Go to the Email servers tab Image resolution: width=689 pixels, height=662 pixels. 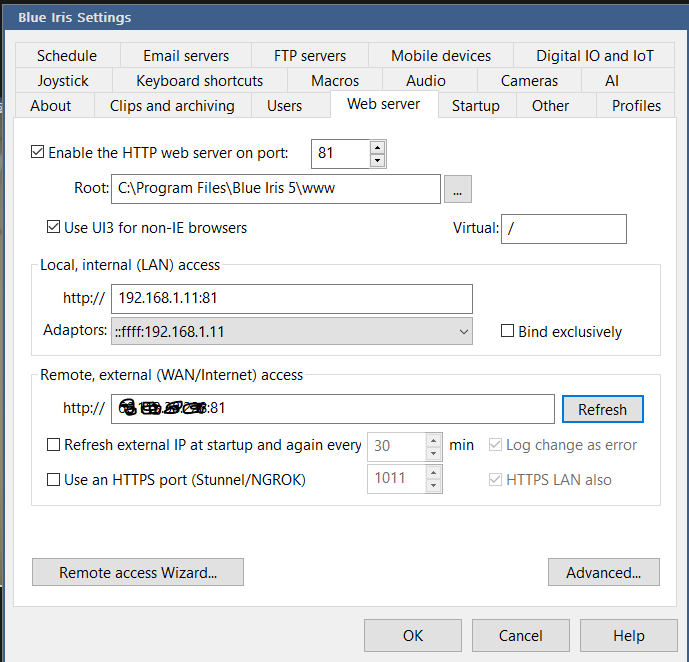[186, 56]
